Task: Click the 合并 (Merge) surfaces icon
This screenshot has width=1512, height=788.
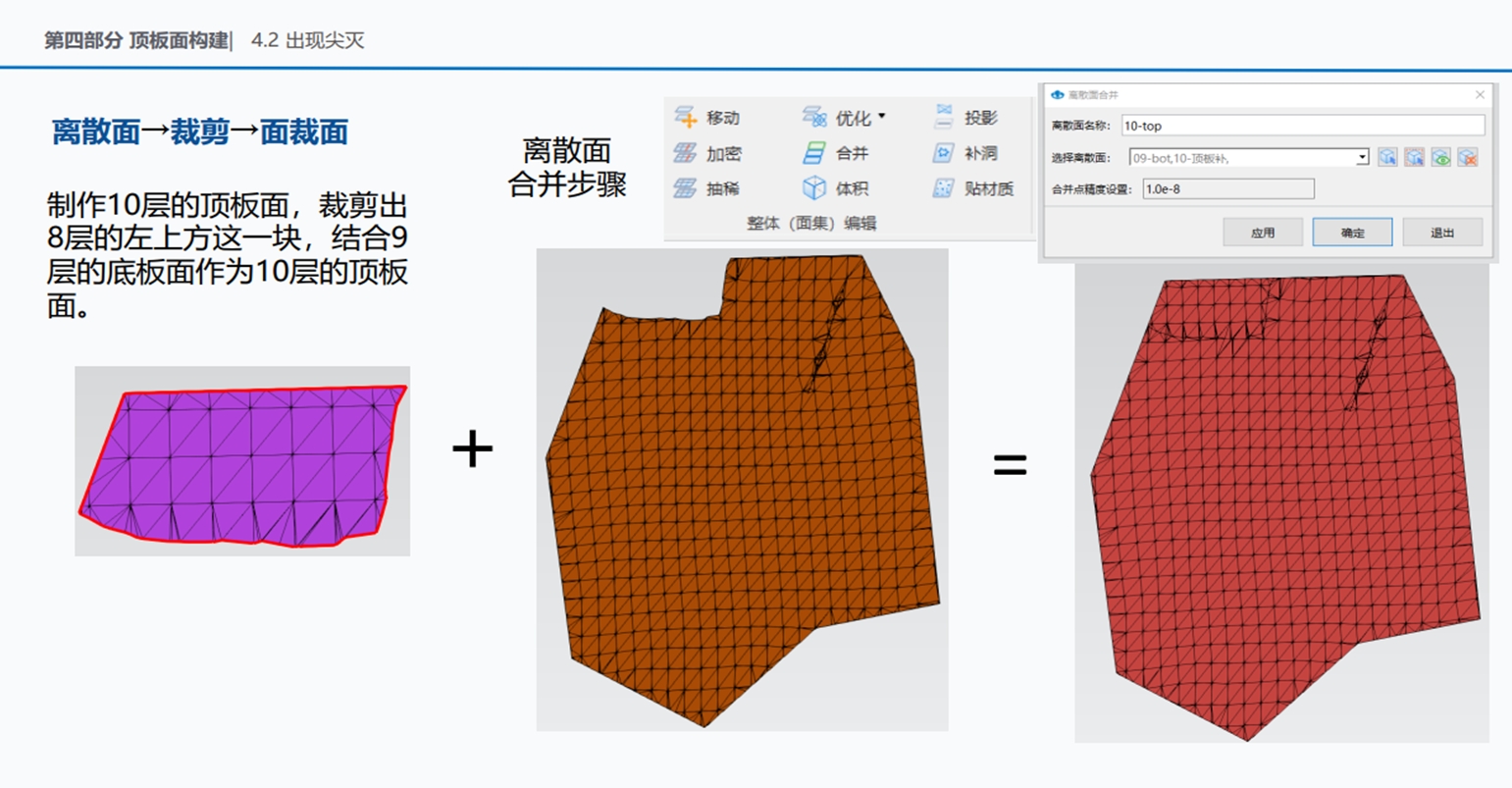Action: click(814, 153)
